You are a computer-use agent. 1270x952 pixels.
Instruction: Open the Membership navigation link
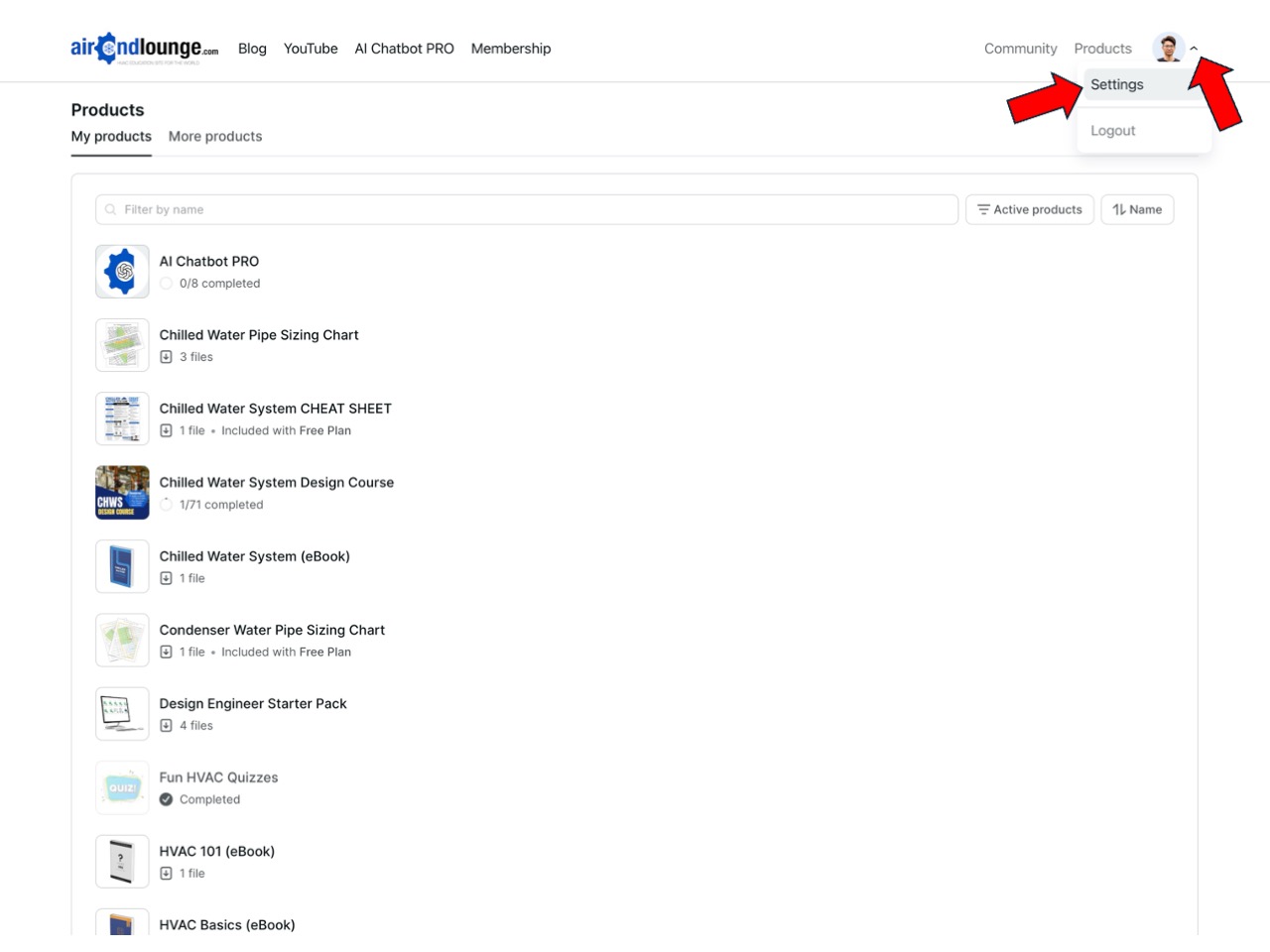(510, 49)
